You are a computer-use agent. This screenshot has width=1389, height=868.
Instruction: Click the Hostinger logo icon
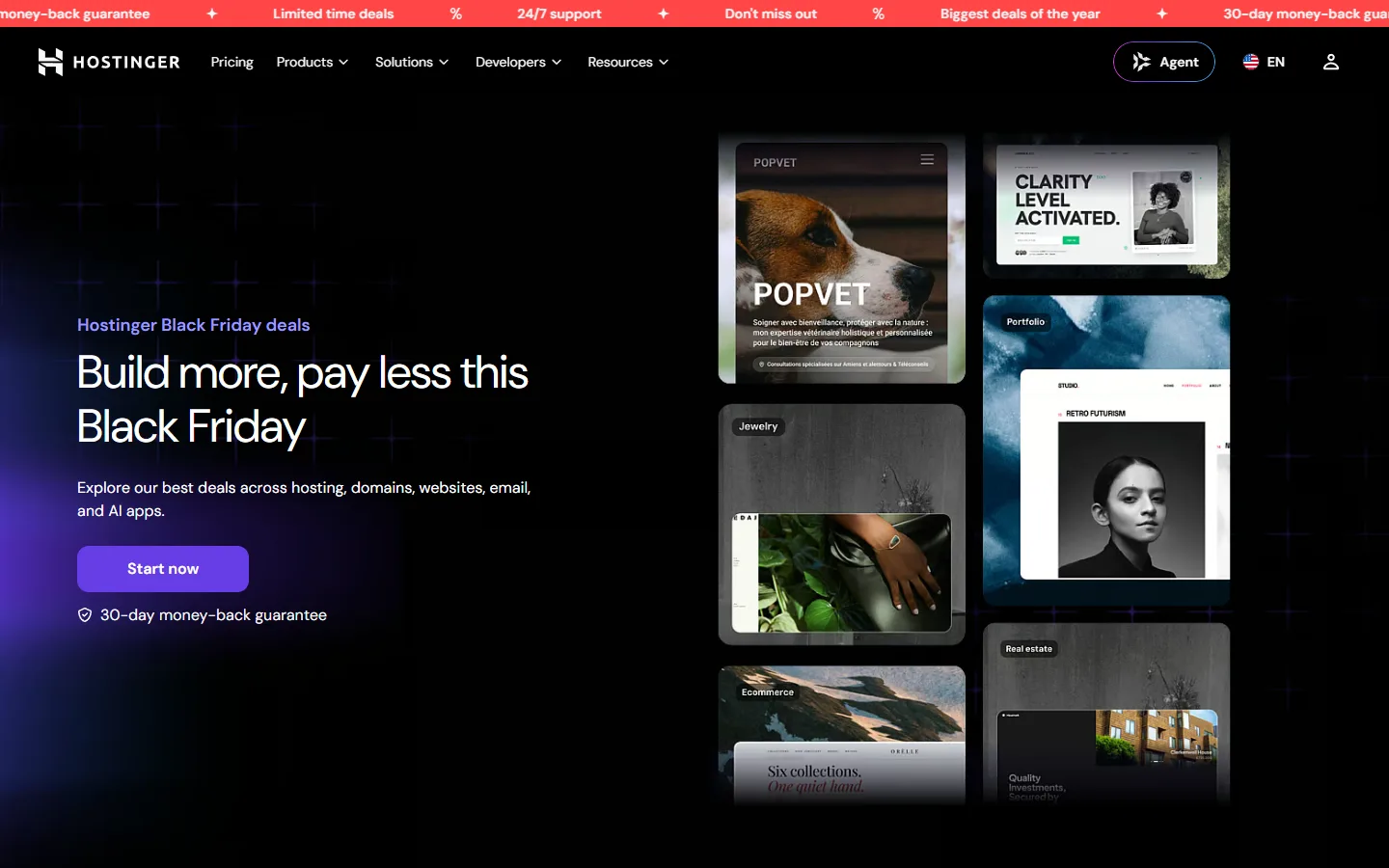(50, 62)
